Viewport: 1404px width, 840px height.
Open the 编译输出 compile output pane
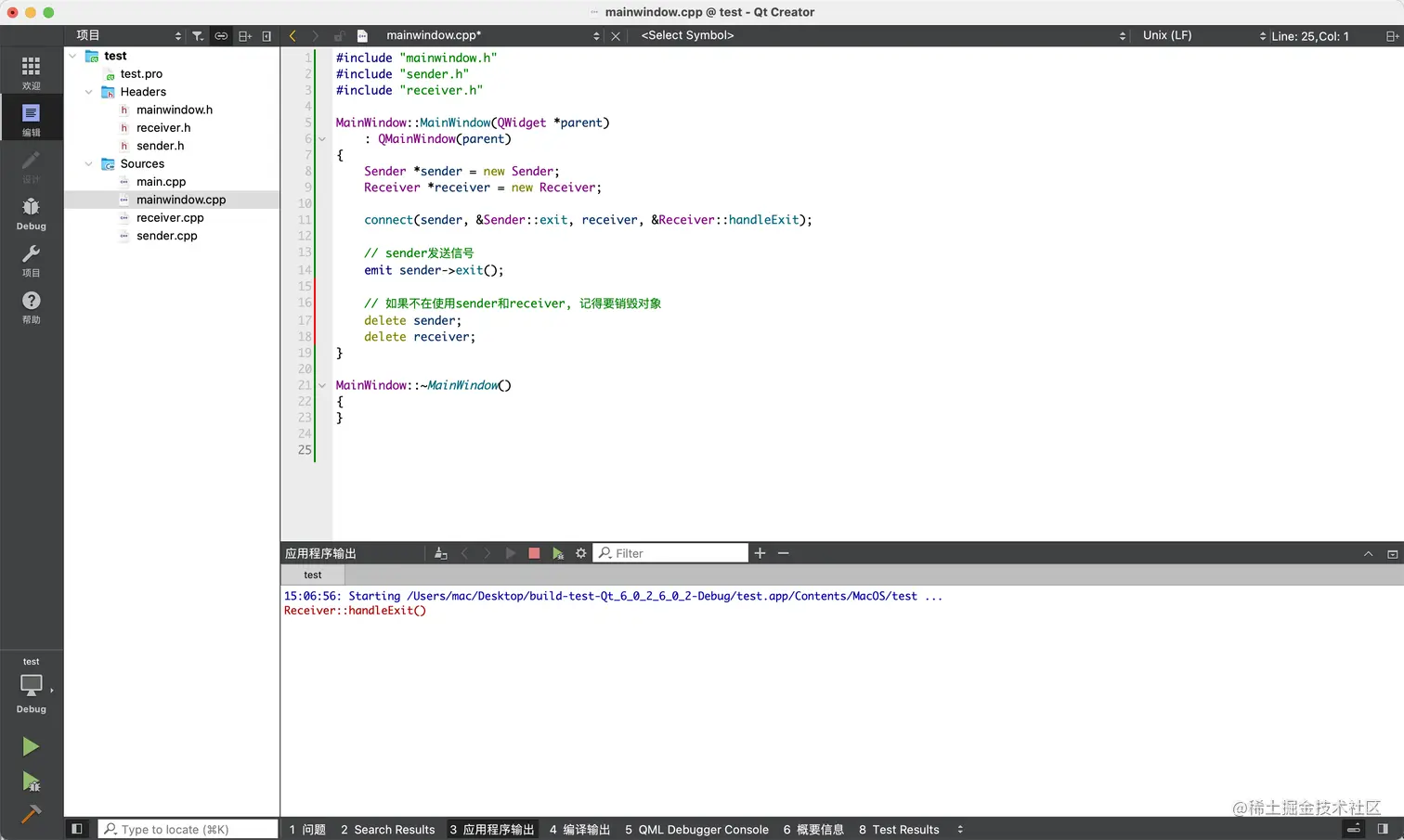tap(579, 830)
